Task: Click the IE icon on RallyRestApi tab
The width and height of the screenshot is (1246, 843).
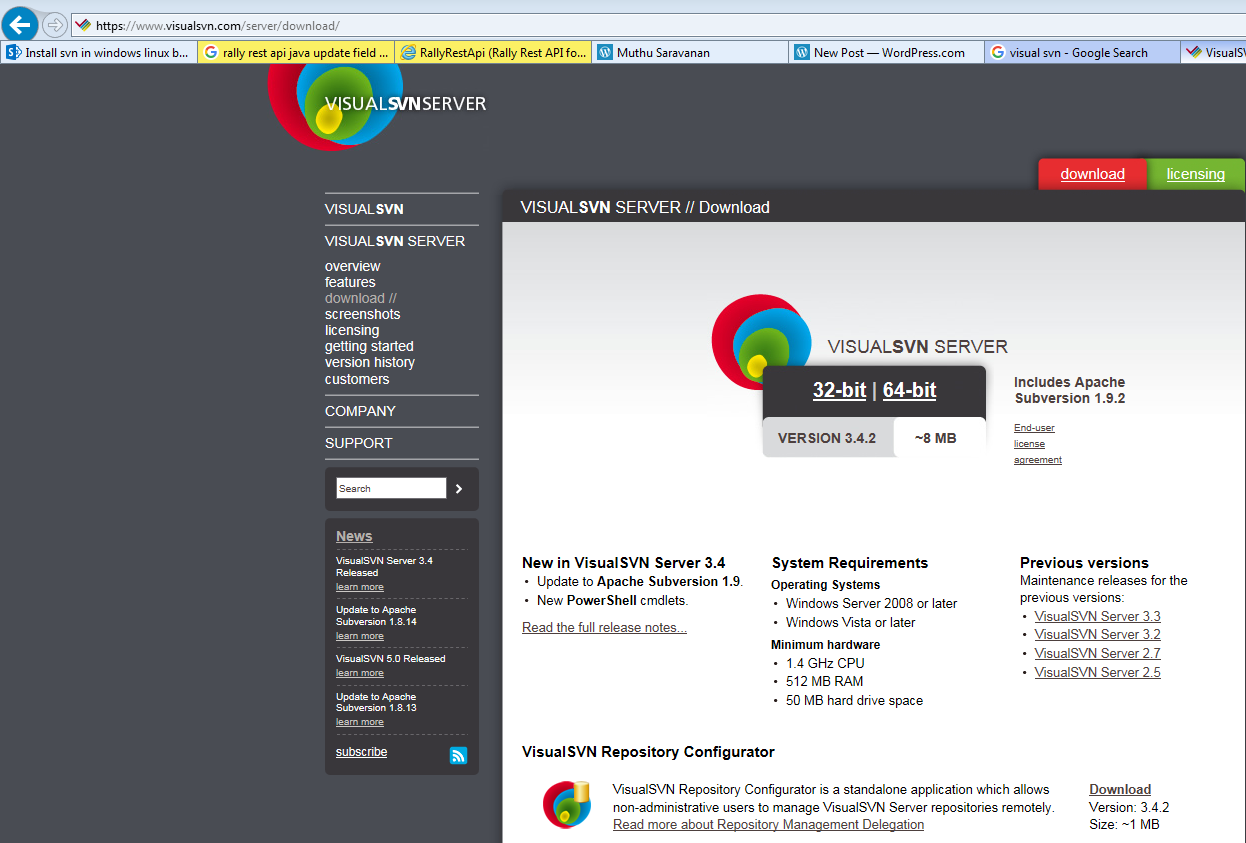Action: coord(408,52)
